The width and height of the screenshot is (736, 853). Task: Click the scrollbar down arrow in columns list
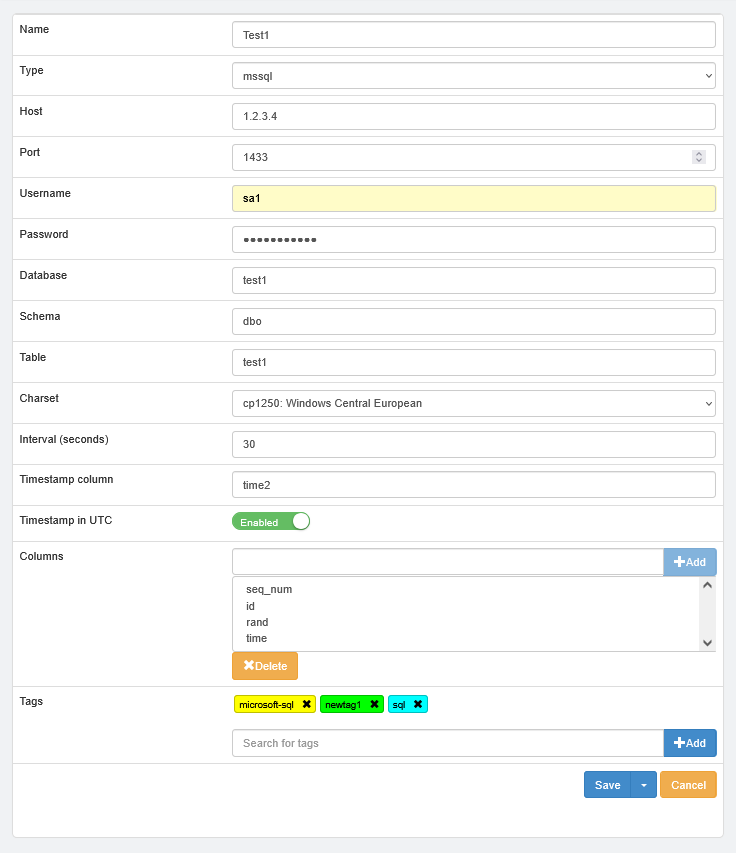click(705, 642)
